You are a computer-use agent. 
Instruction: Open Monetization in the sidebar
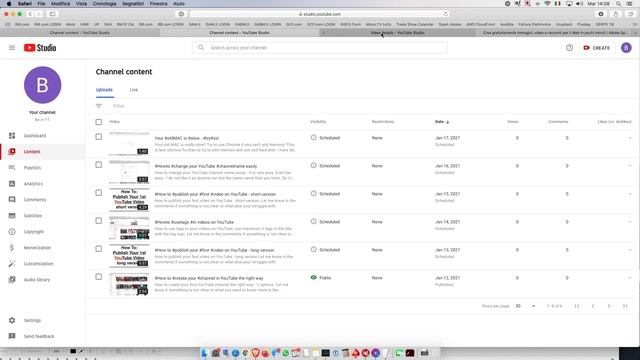pos(42,248)
